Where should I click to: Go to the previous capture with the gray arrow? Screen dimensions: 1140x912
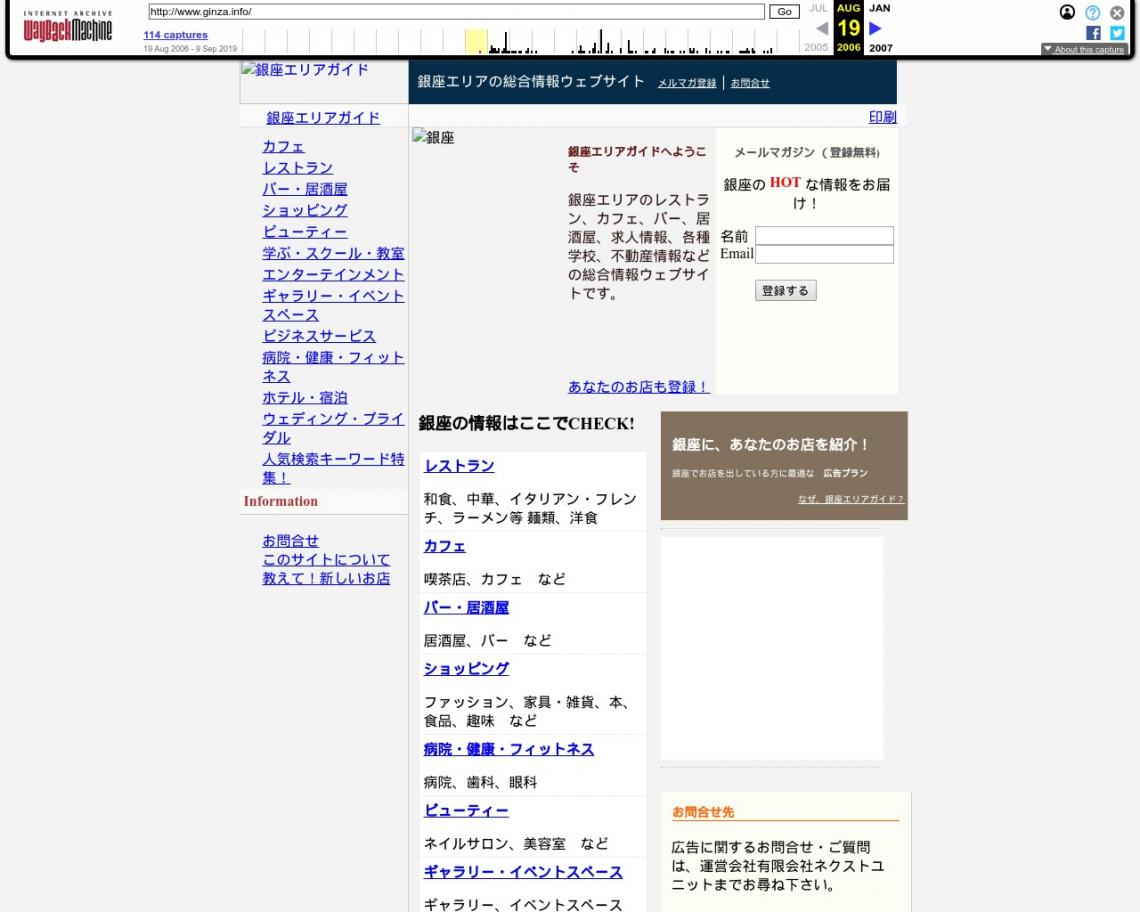click(822, 28)
